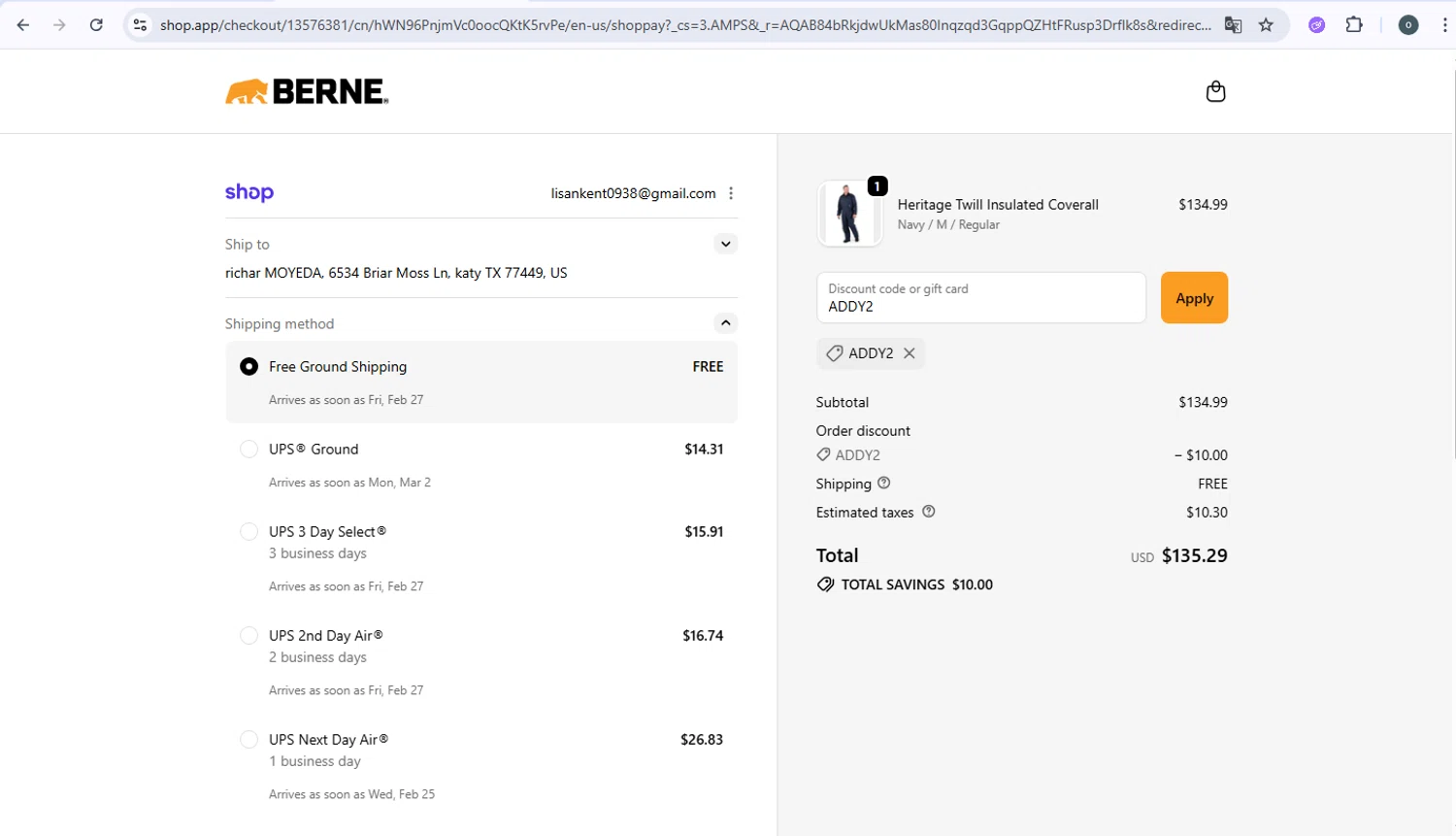This screenshot has height=836, width=1456.
Task: Click the ADDY2 order discount tag icon
Action: pos(823,454)
